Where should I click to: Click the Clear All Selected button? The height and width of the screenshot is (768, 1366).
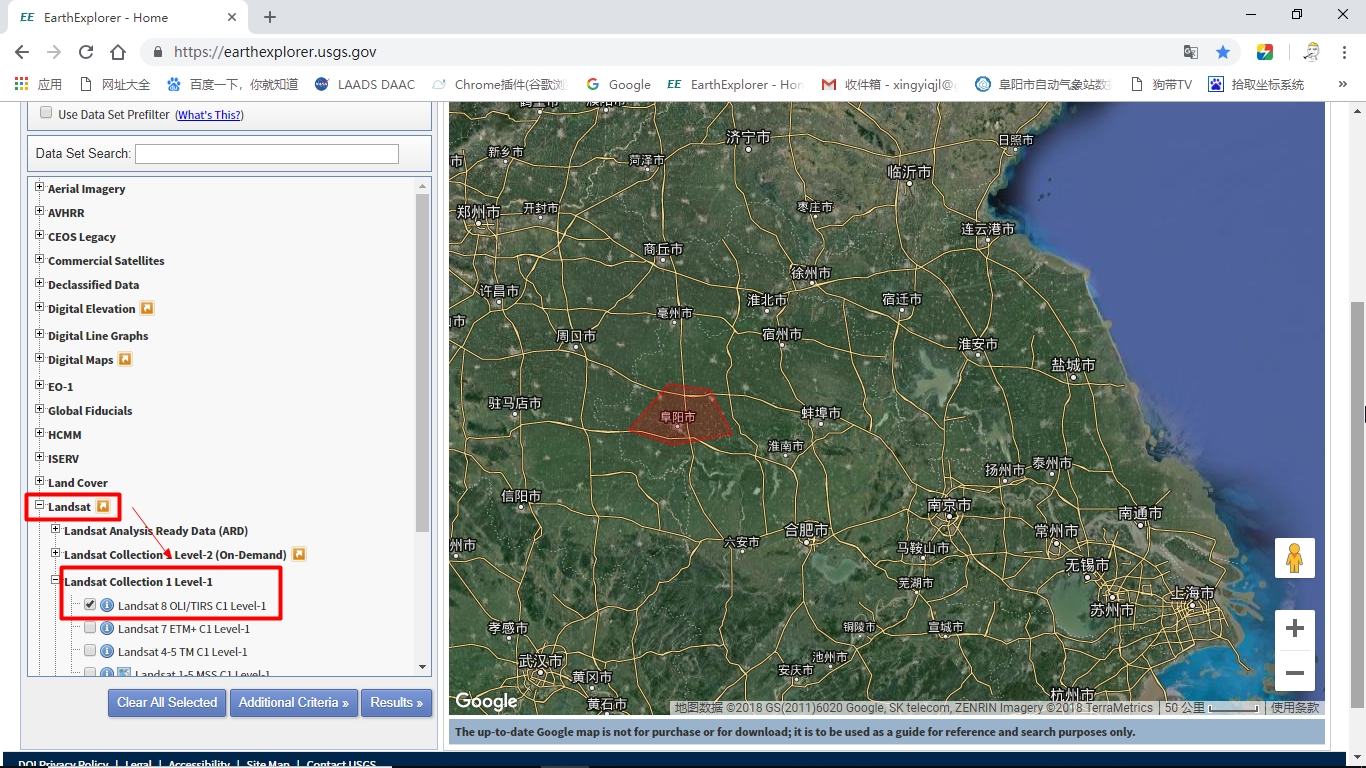click(167, 703)
